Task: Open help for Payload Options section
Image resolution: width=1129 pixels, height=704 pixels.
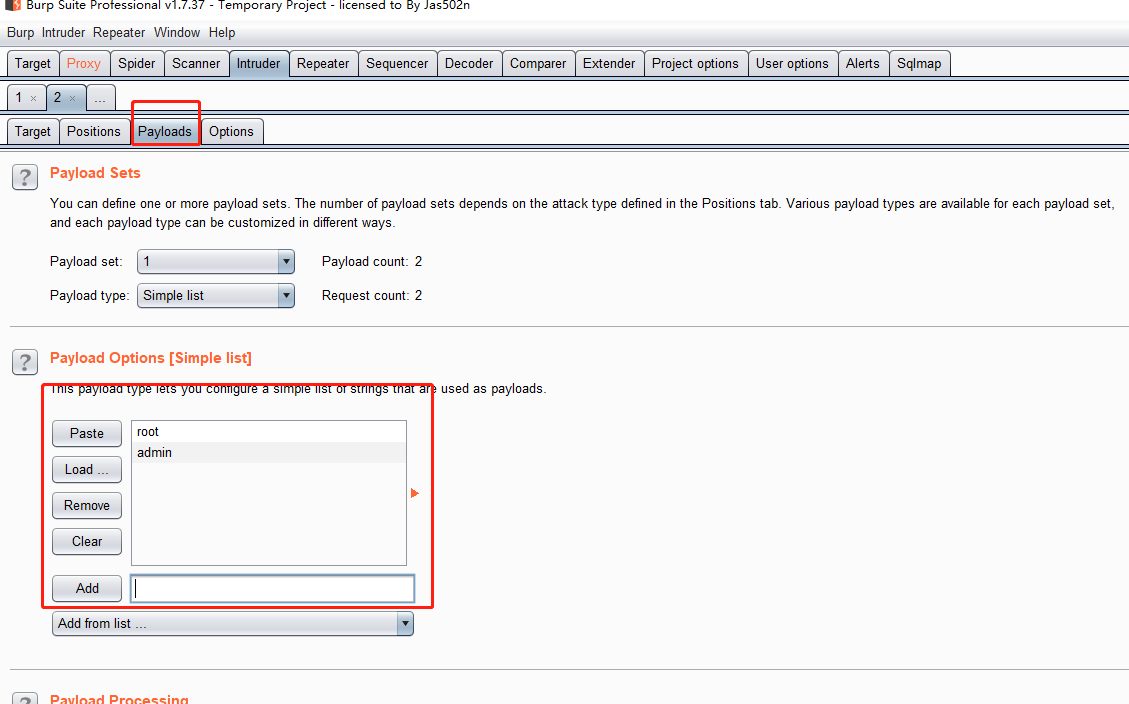Action: point(25,362)
